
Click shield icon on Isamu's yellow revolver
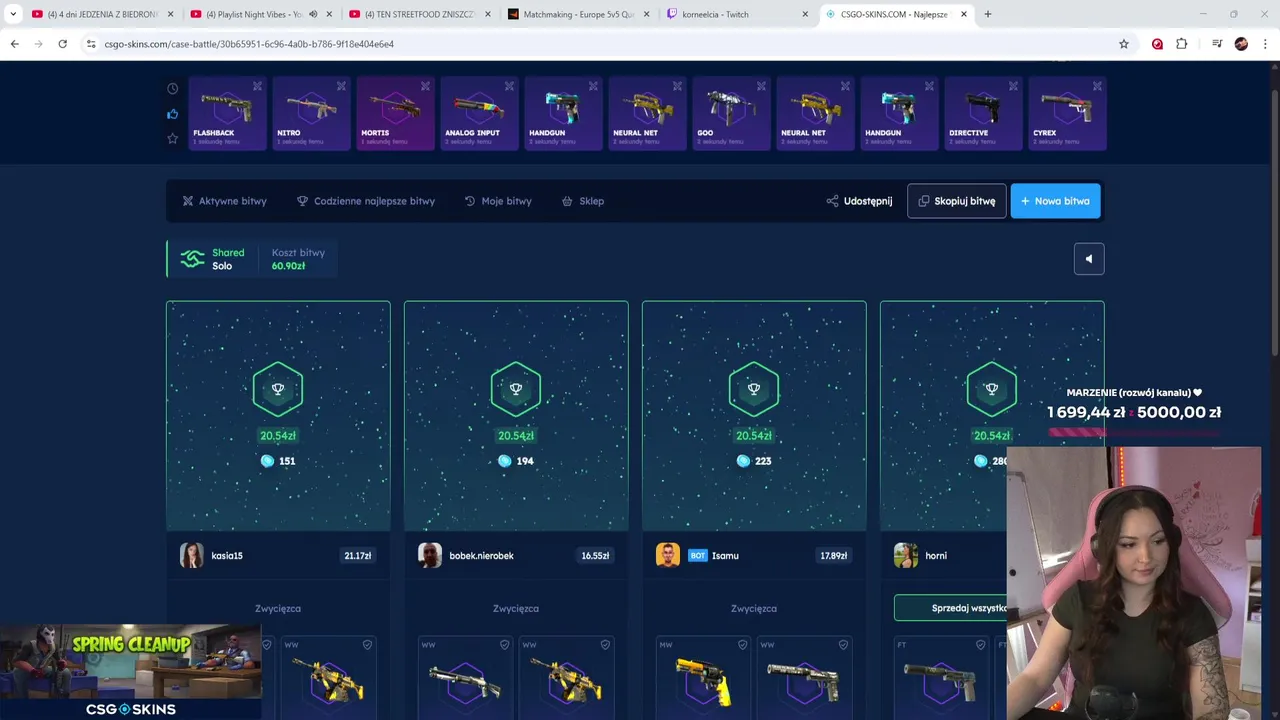point(743,645)
